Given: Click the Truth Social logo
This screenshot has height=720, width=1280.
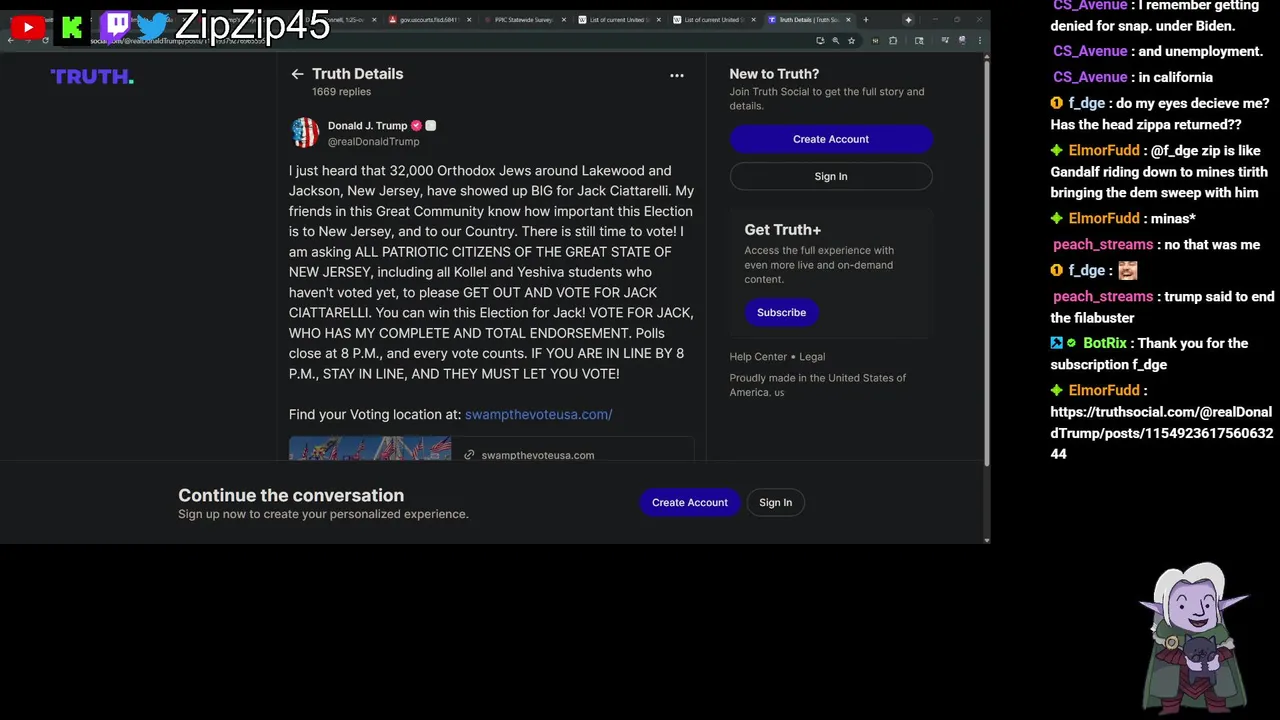Looking at the screenshot, I should pos(92,77).
